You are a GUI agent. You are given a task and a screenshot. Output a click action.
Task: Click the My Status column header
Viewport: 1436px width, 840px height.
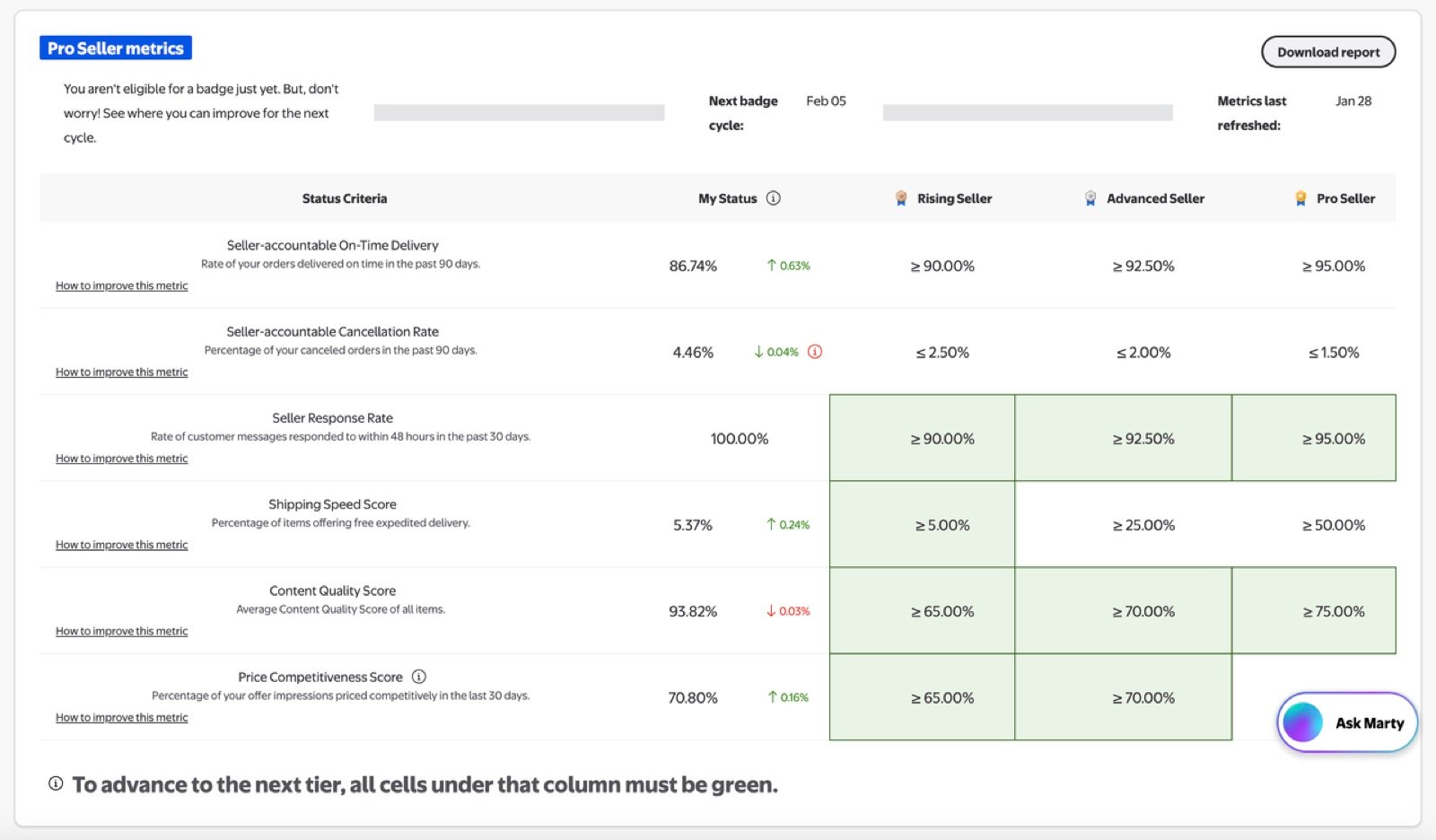tap(728, 198)
